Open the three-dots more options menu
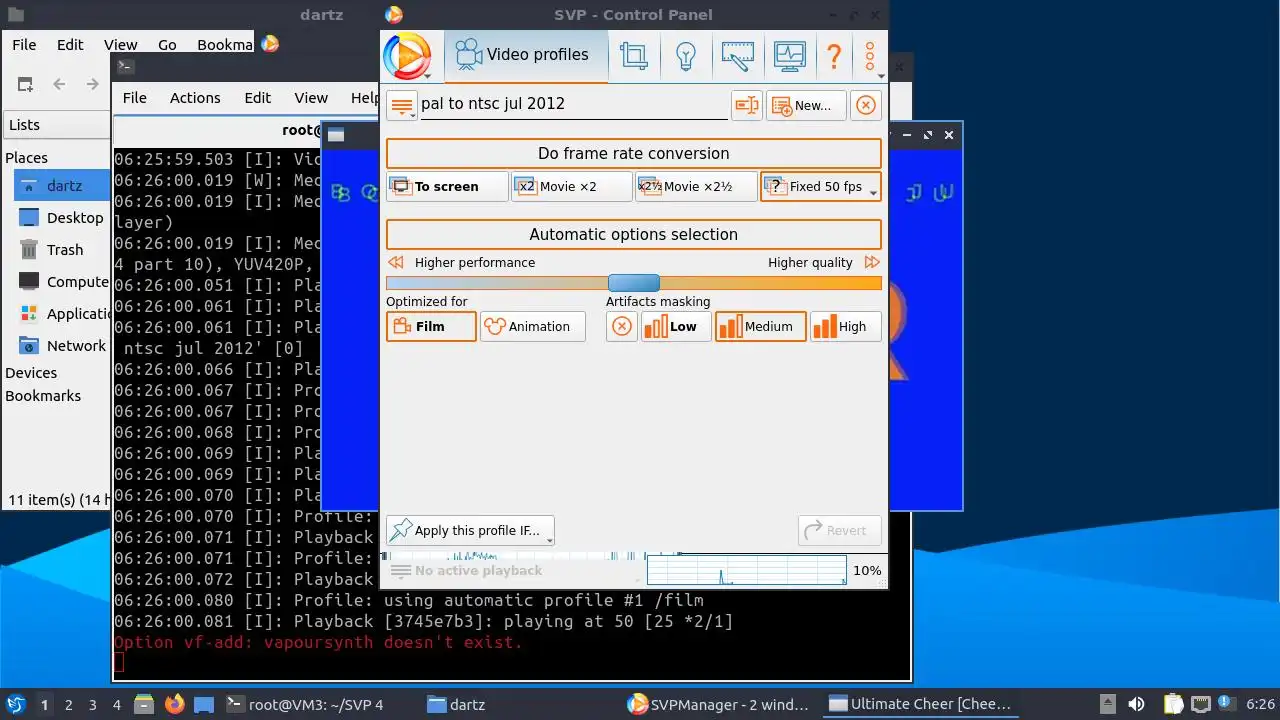The width and height of the screenshot is (1280, 720). pos(870,56)
